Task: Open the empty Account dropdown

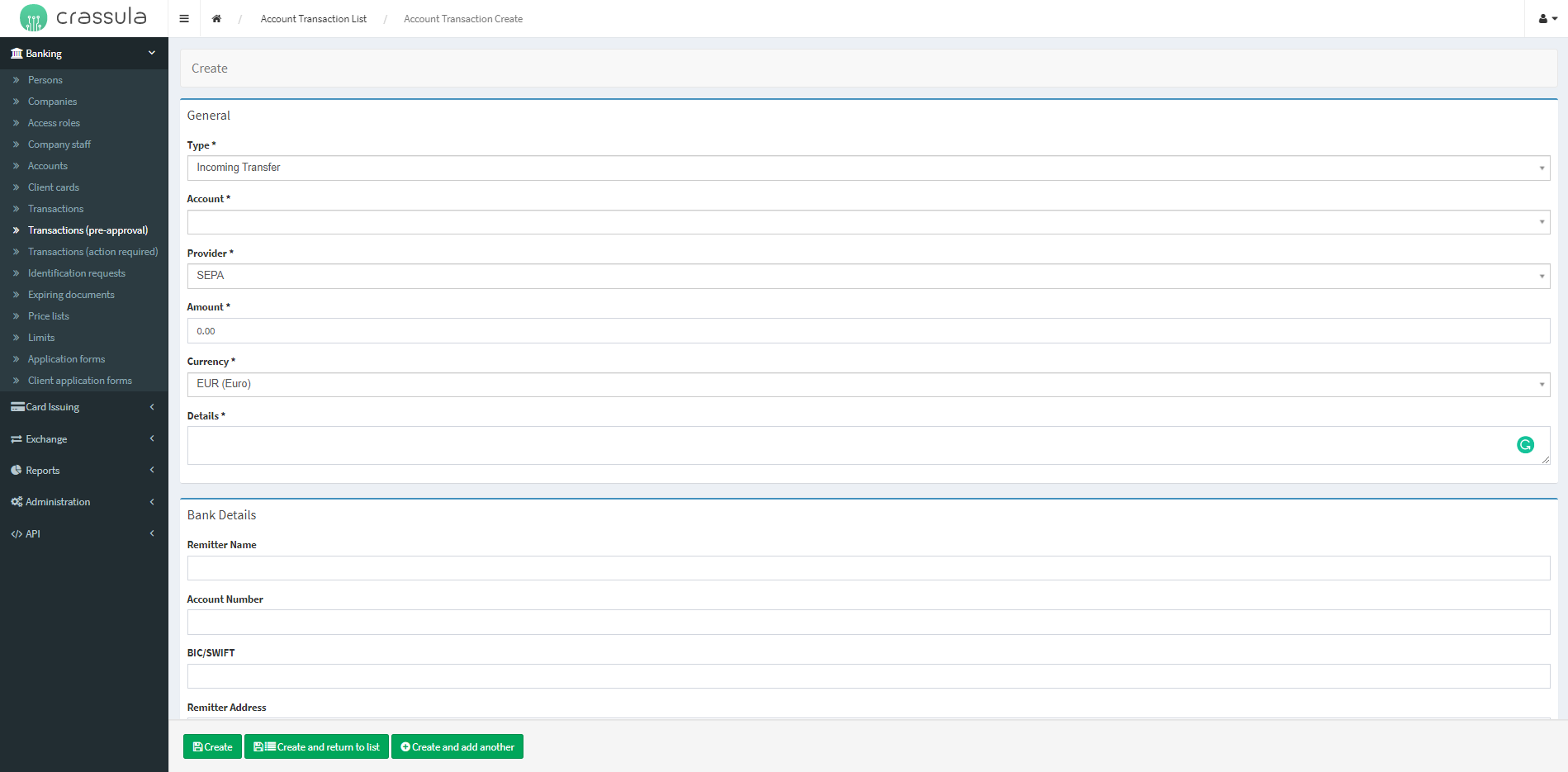Action: (868, 222)
